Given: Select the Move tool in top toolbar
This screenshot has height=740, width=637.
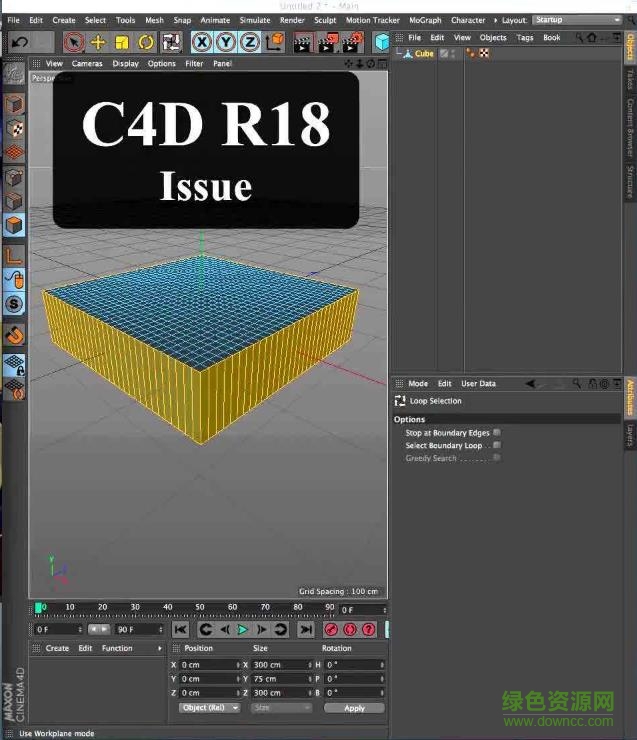Looking at the screenshot, I should tap(98, 42).
